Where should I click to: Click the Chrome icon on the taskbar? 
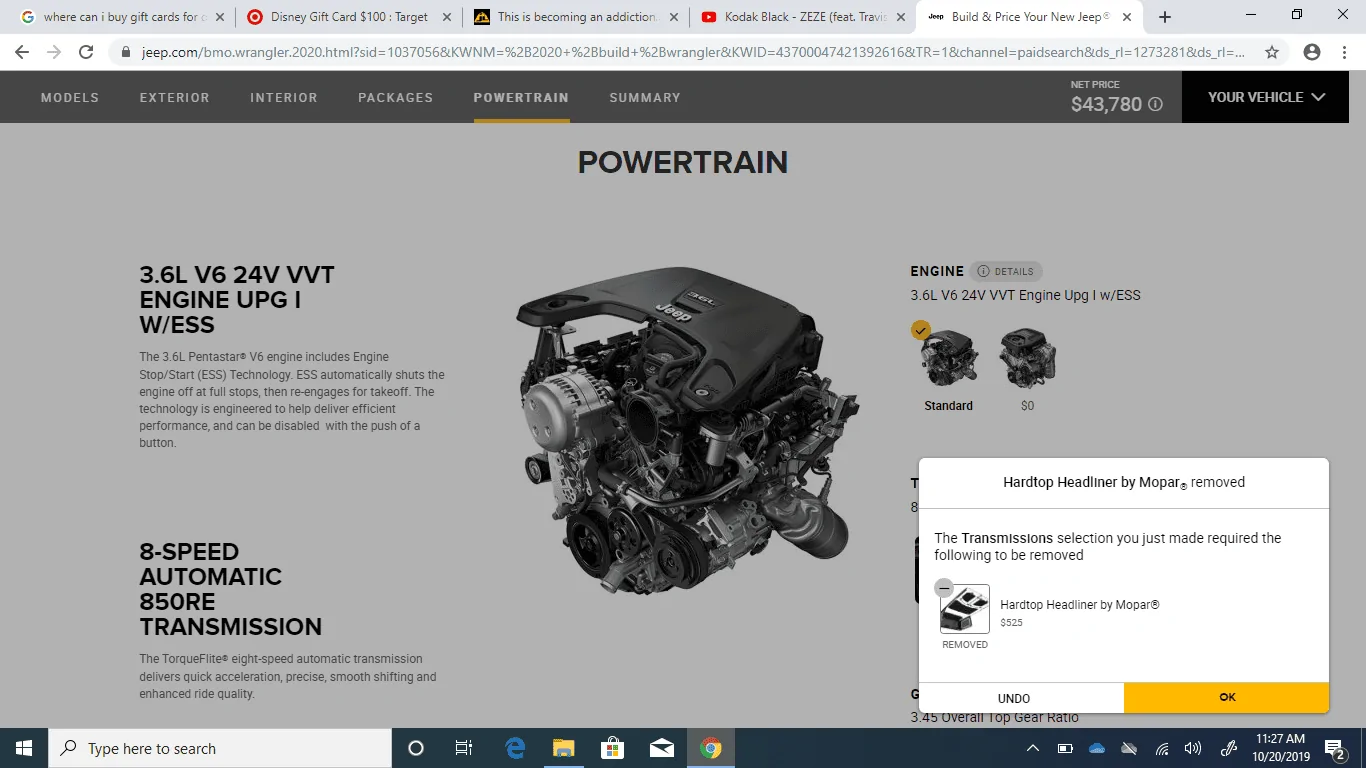coord(711,748)
